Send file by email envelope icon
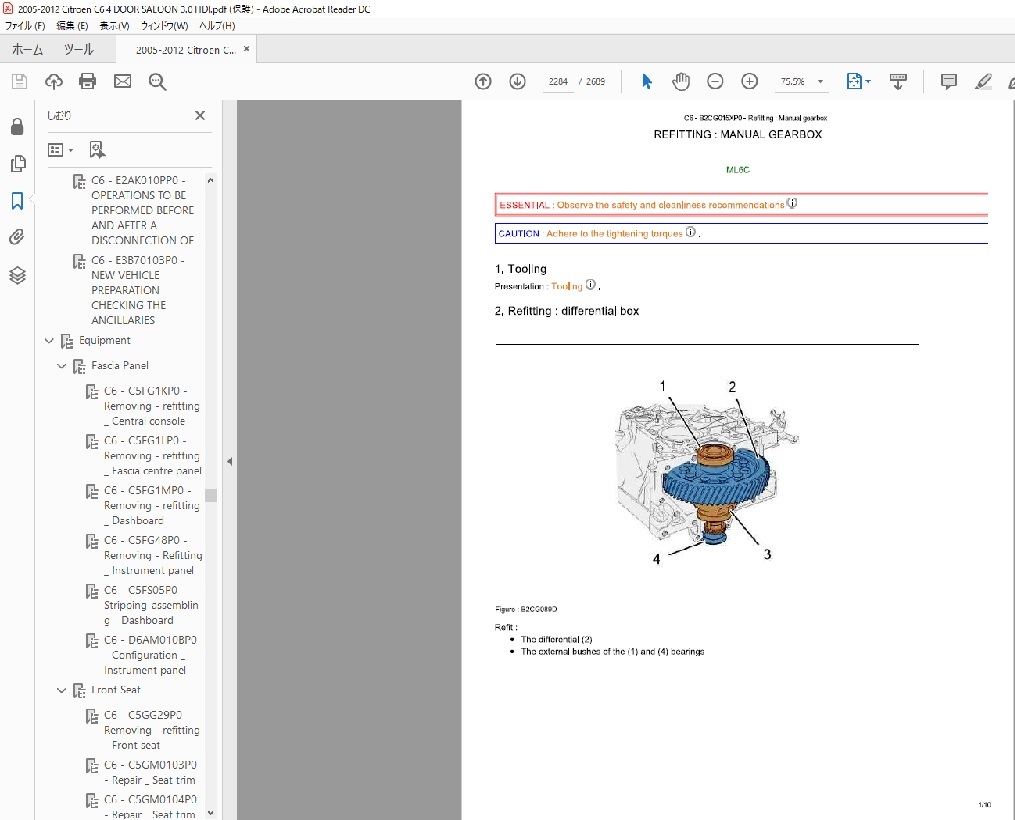The width and height of the screenshot is (1015, 820). 122,81
